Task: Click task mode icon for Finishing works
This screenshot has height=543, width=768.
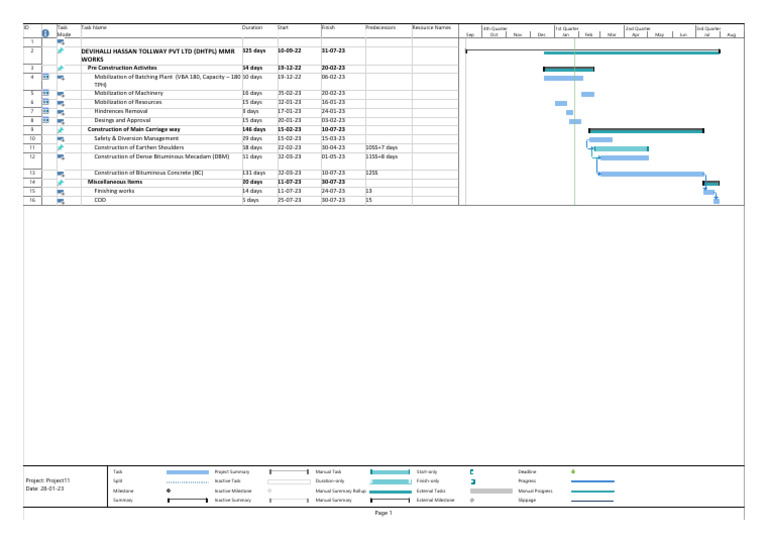Action: [x=61, y=191]
